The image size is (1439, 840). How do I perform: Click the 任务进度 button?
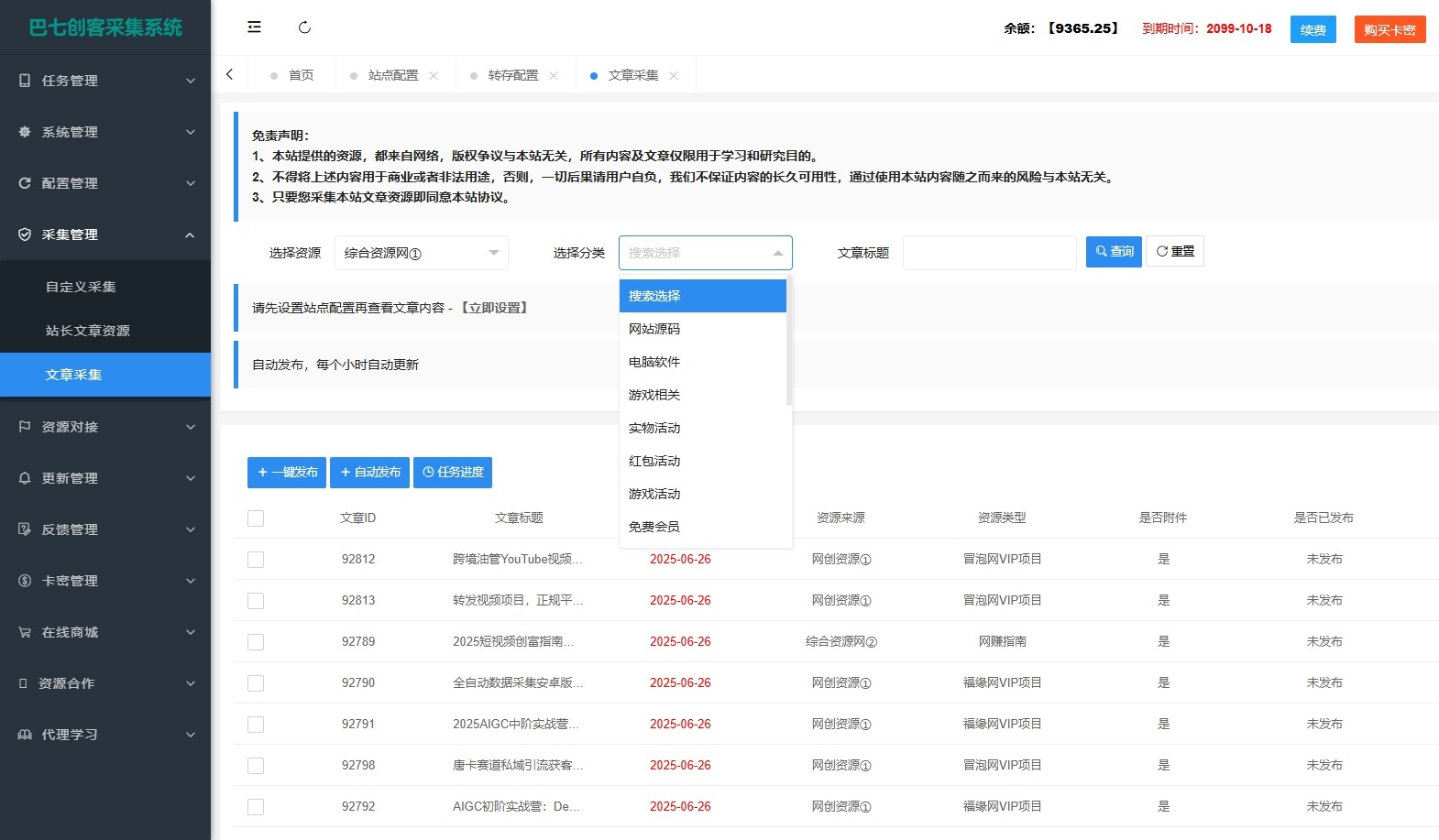pos(453,473)
